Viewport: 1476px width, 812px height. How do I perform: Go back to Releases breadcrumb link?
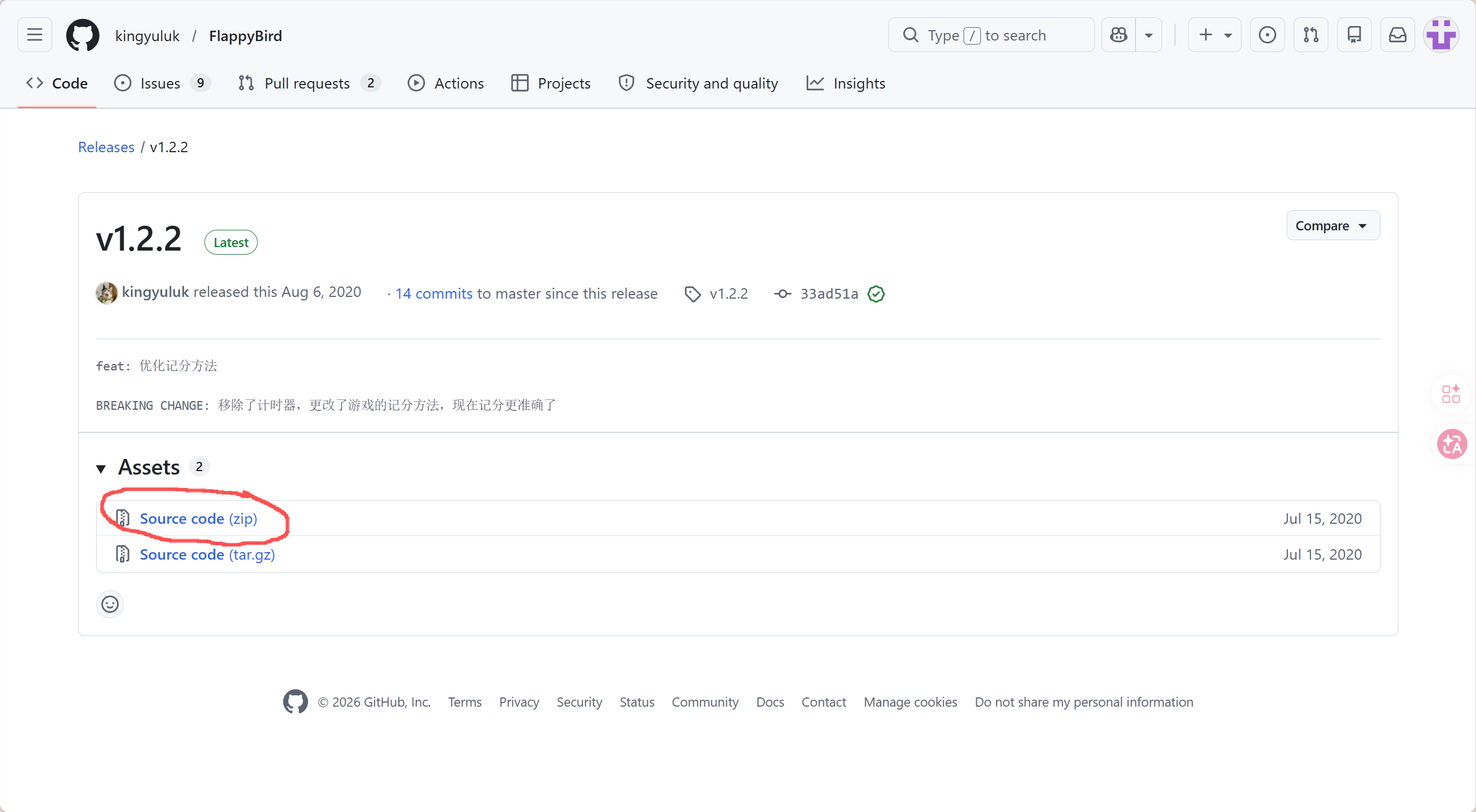pos(106,147)
